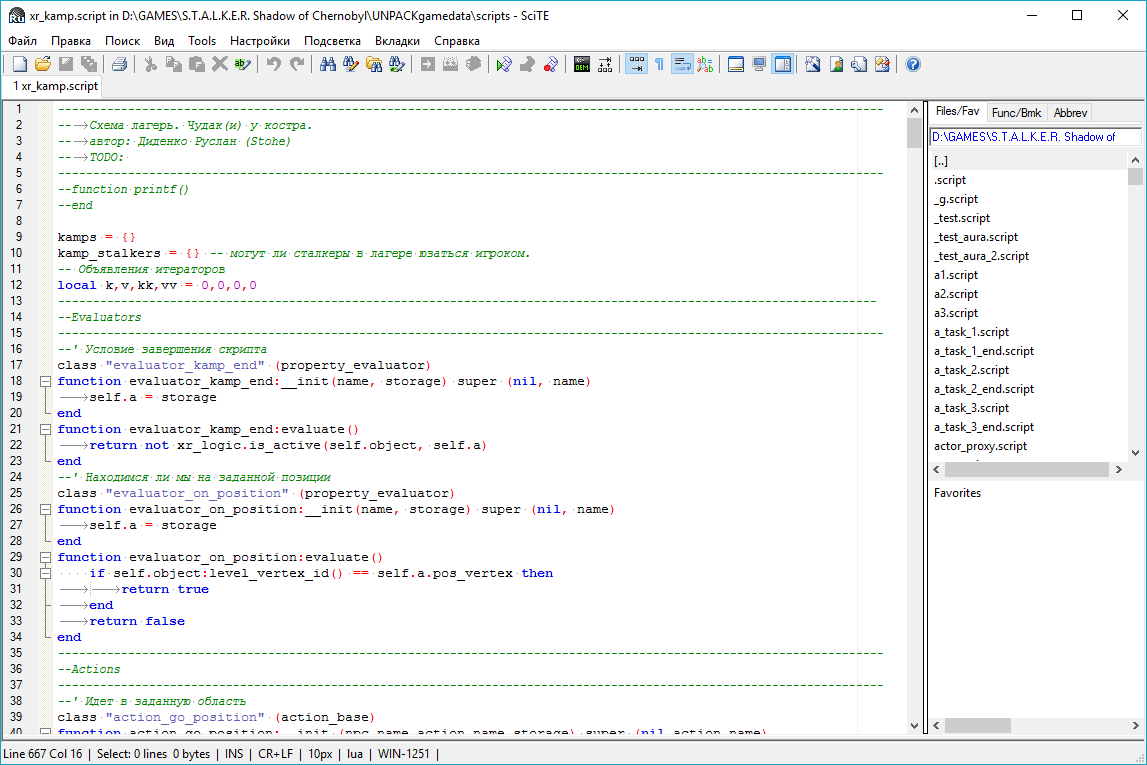Toggle end-of-line pilcrow marker button
1147x765 pixels.
(x=659, y=64)
